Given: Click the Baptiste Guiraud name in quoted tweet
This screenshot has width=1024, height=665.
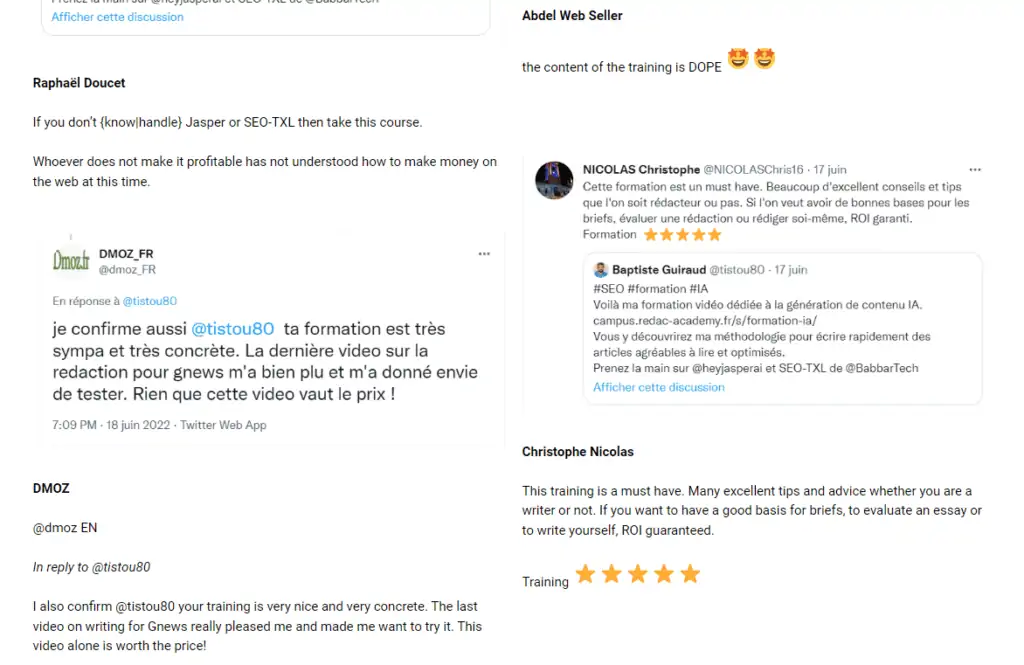Looking at the screenshot, I should pos(659,269).
